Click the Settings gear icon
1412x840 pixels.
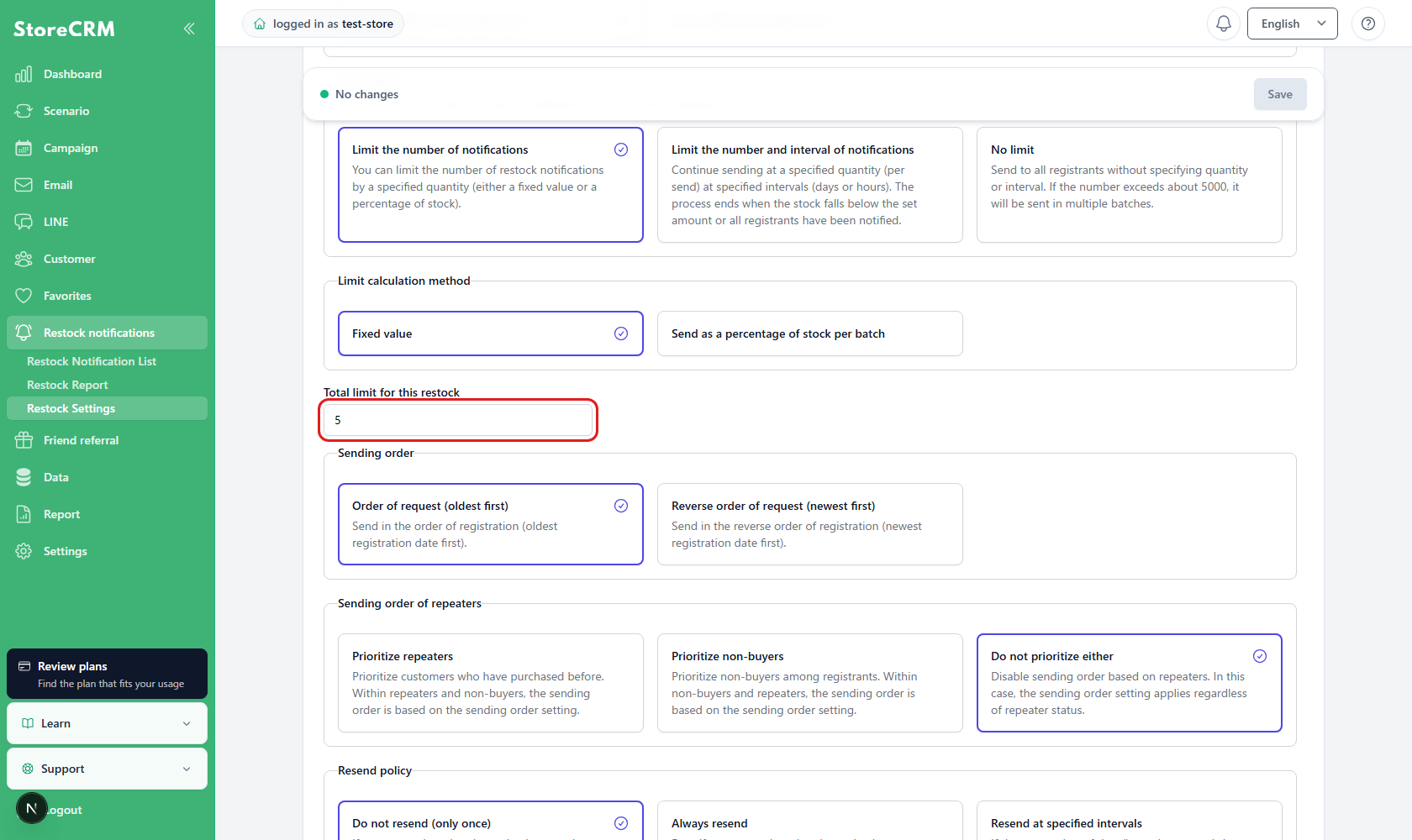point(24,551)
